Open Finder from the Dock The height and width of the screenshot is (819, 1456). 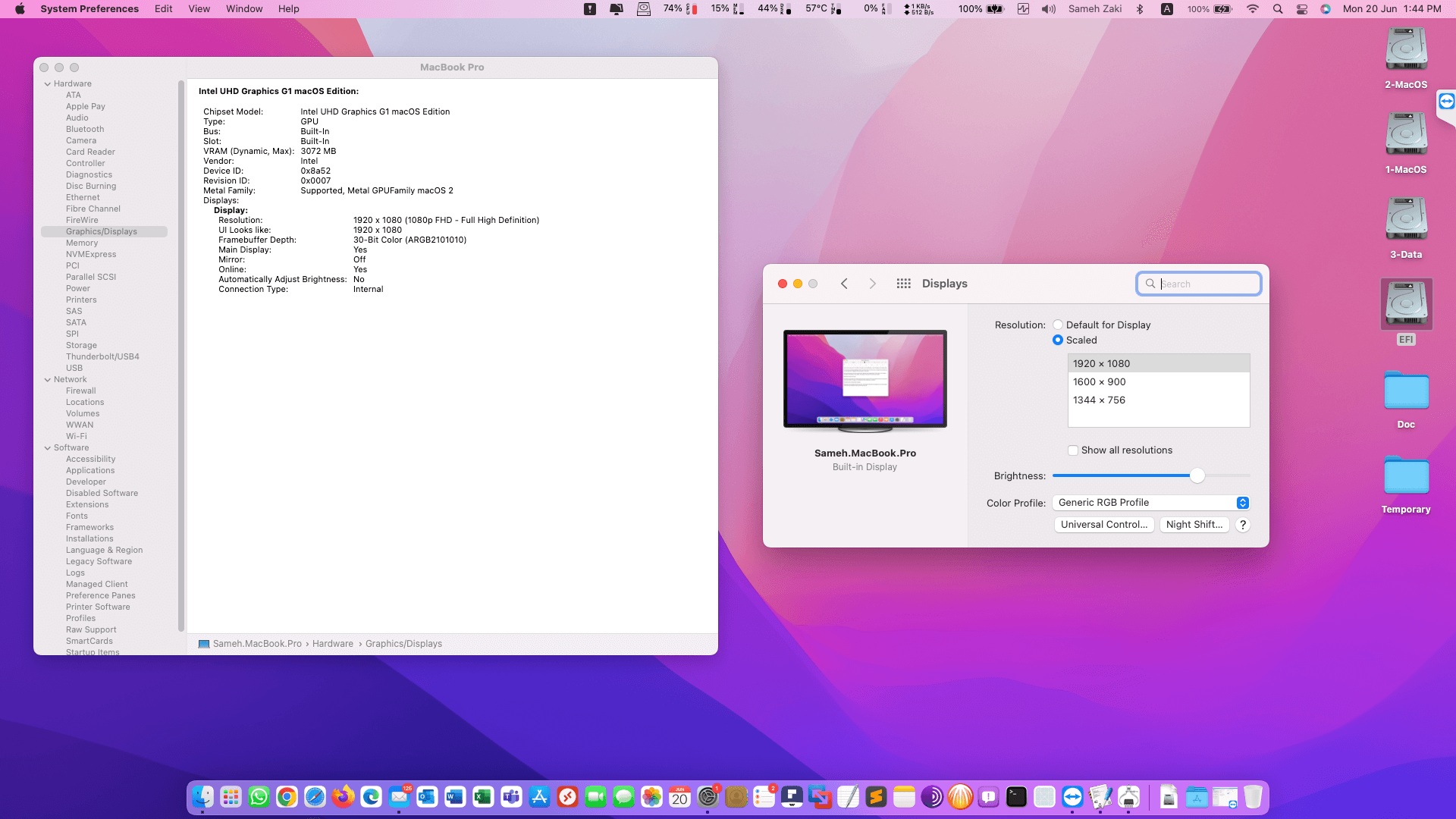click(202, 797)
